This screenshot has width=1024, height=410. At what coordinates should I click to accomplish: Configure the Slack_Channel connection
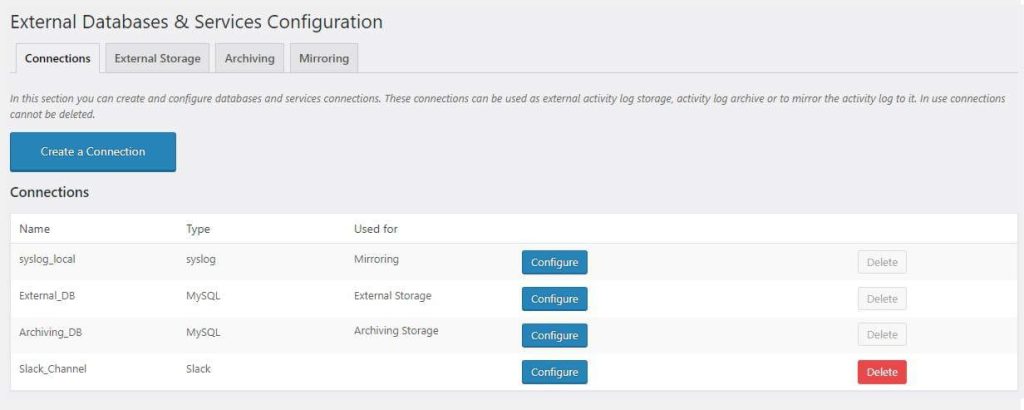pos(554,372)
